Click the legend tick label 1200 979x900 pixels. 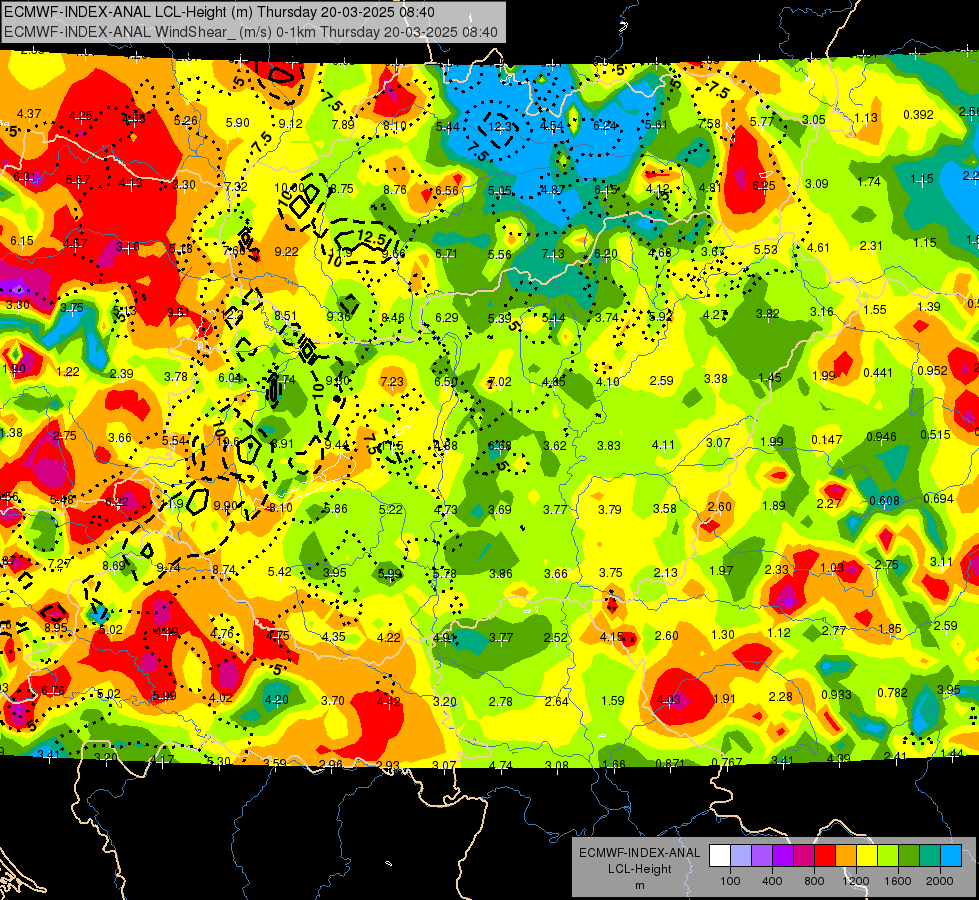pyautogui.click(x=856, y=881)
